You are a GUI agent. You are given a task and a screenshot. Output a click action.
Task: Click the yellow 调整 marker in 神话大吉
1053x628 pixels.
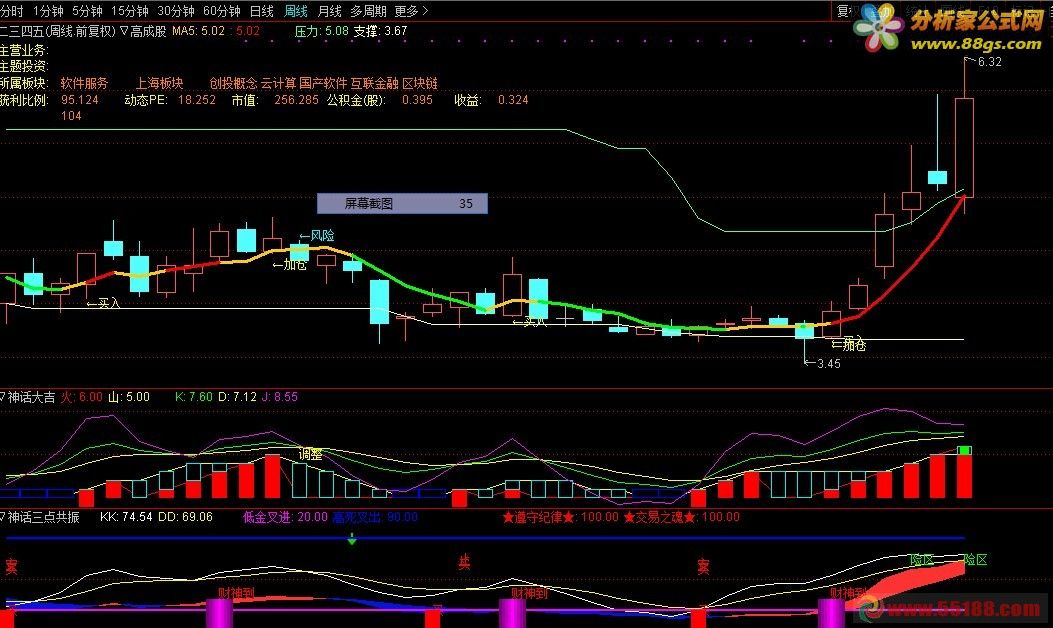pos(310,455)
